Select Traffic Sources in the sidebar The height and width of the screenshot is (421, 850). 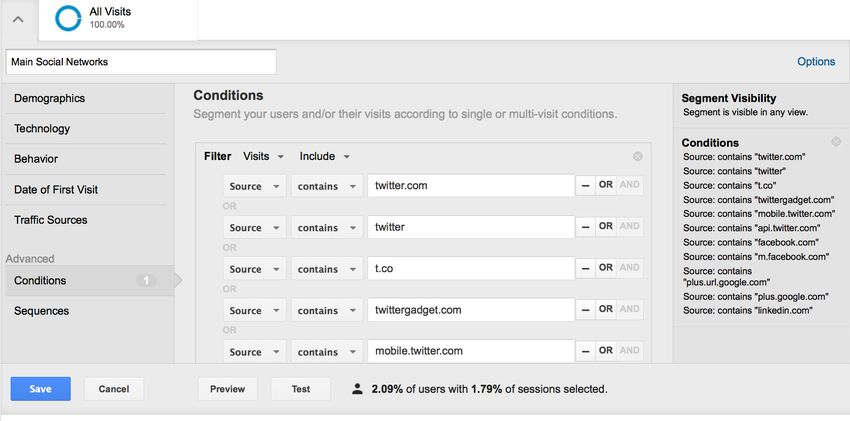(50, 220)
